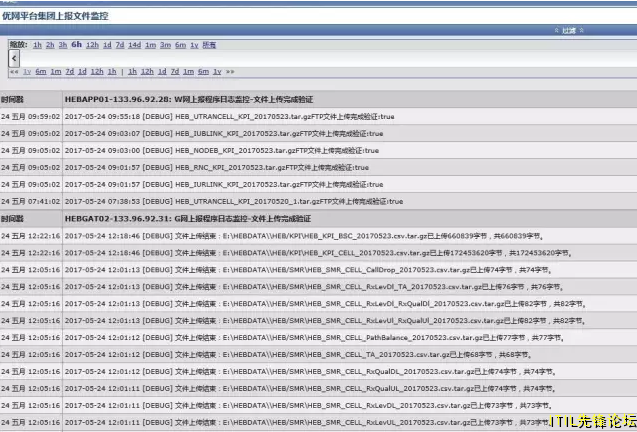Select HEB_NODEB_KPI_20170523.tar.gz log entry
This screenshot has height=432, width=637.
[222, 151]
